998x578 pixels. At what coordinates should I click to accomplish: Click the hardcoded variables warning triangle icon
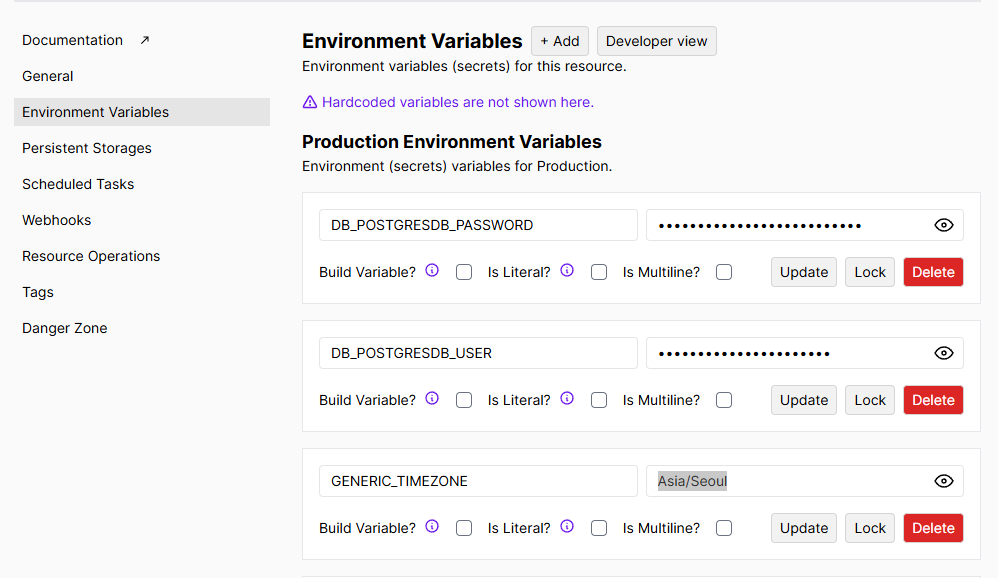[310, 102]
